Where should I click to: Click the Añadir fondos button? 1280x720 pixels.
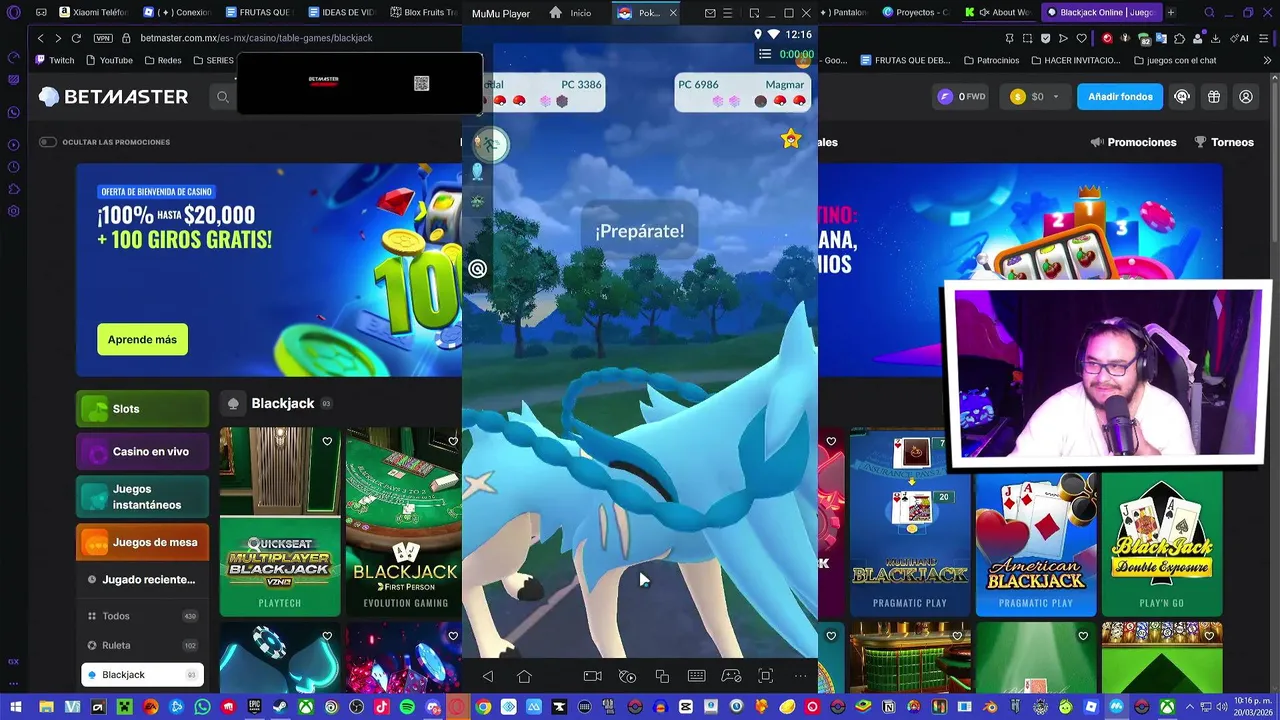click(x=1120, y=97)
